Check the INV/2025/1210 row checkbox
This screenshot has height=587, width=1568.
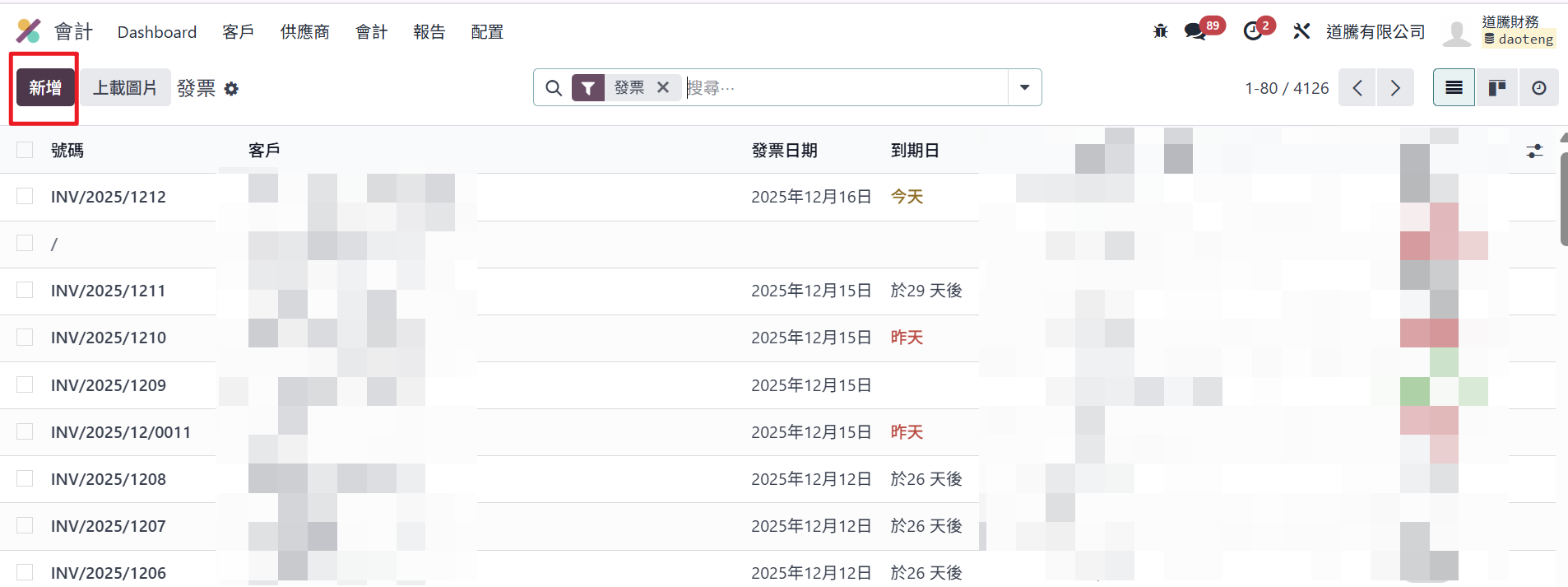[25, 338]
